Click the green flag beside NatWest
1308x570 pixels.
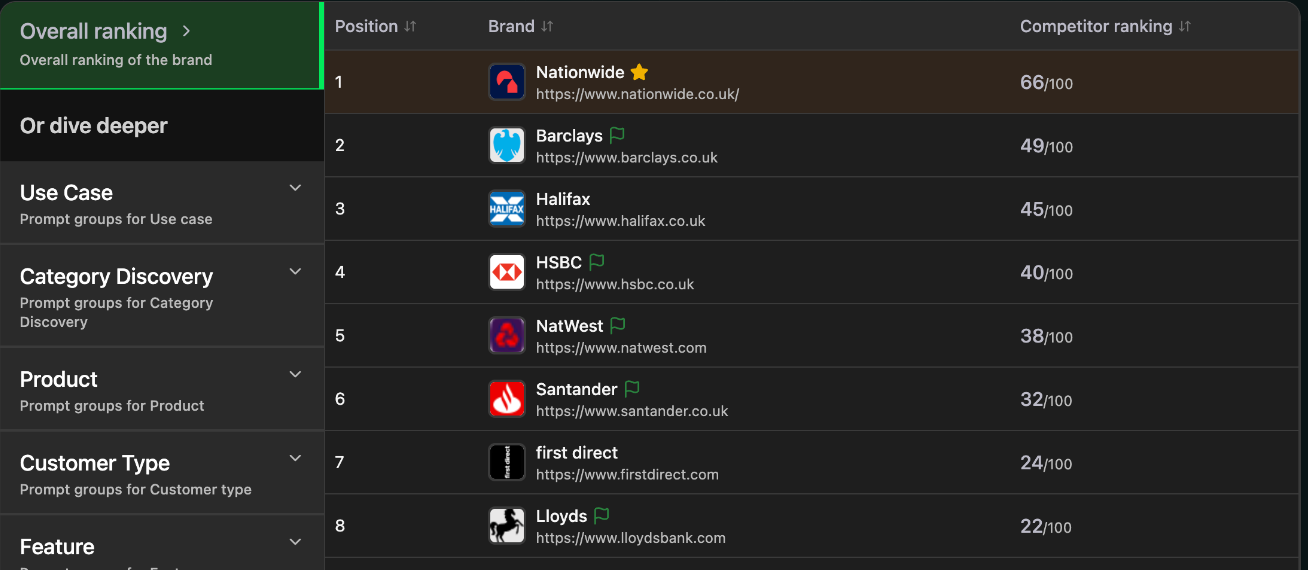[x=618, y=325]
